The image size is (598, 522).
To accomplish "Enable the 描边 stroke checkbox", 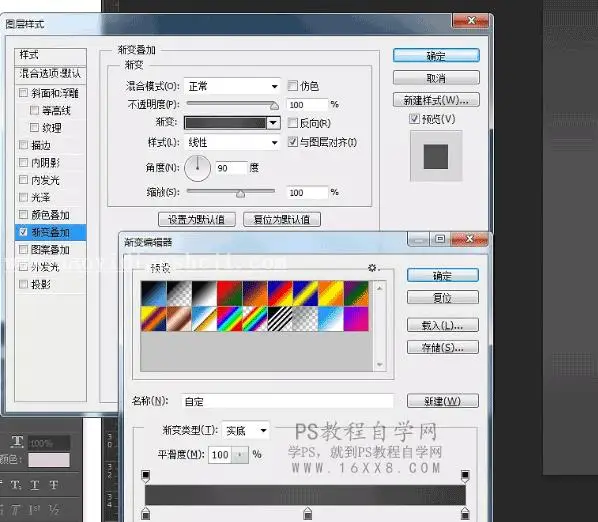I will [x=24, y=145].
